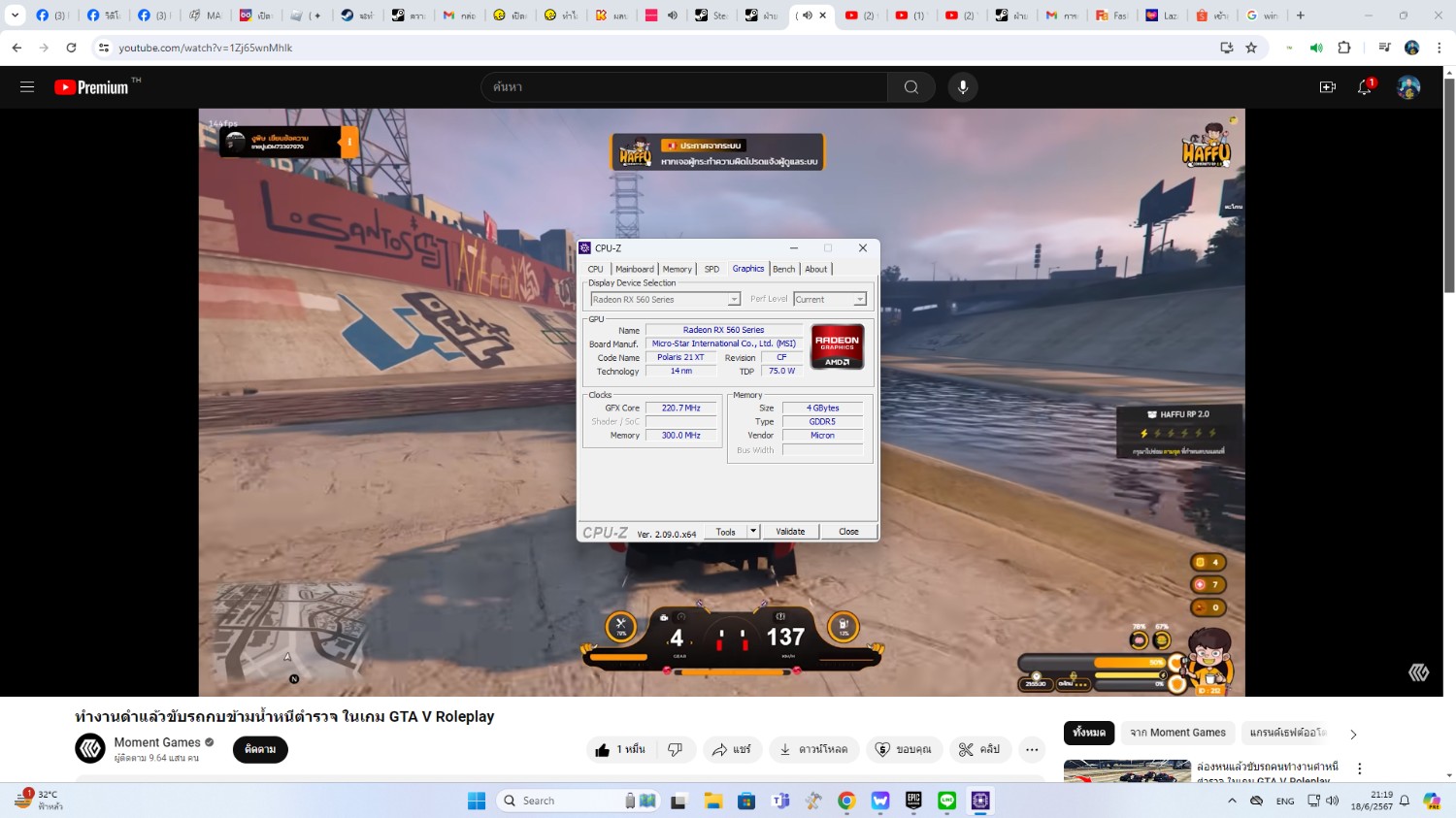Open the suggested video thumbnail in sidebar
1456x818 pixels.
(x=1127, y=771)
